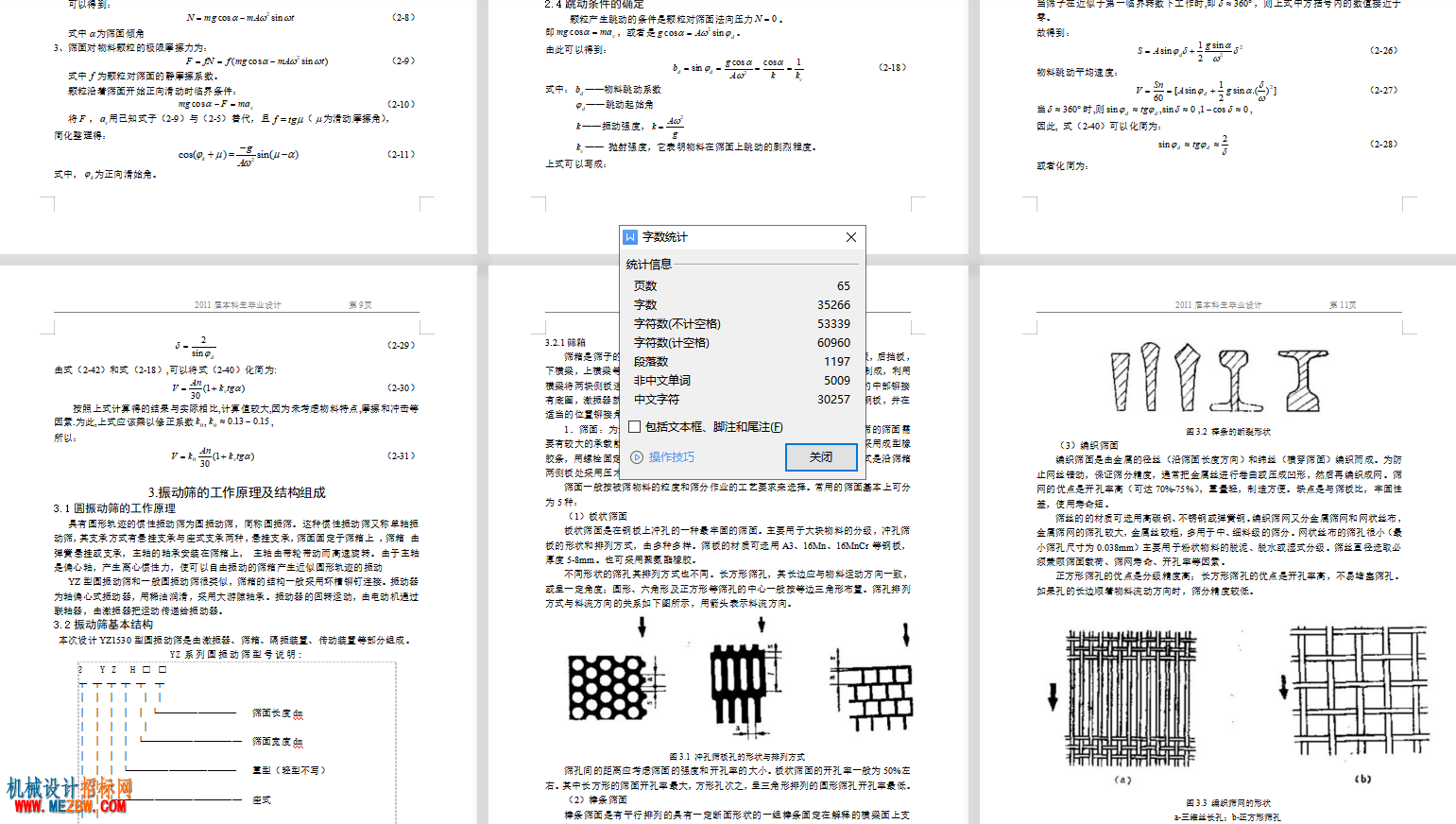Screen dimensions: 1456x824
Task: Click the 第9页 page header text
Action: click(360, 304)
